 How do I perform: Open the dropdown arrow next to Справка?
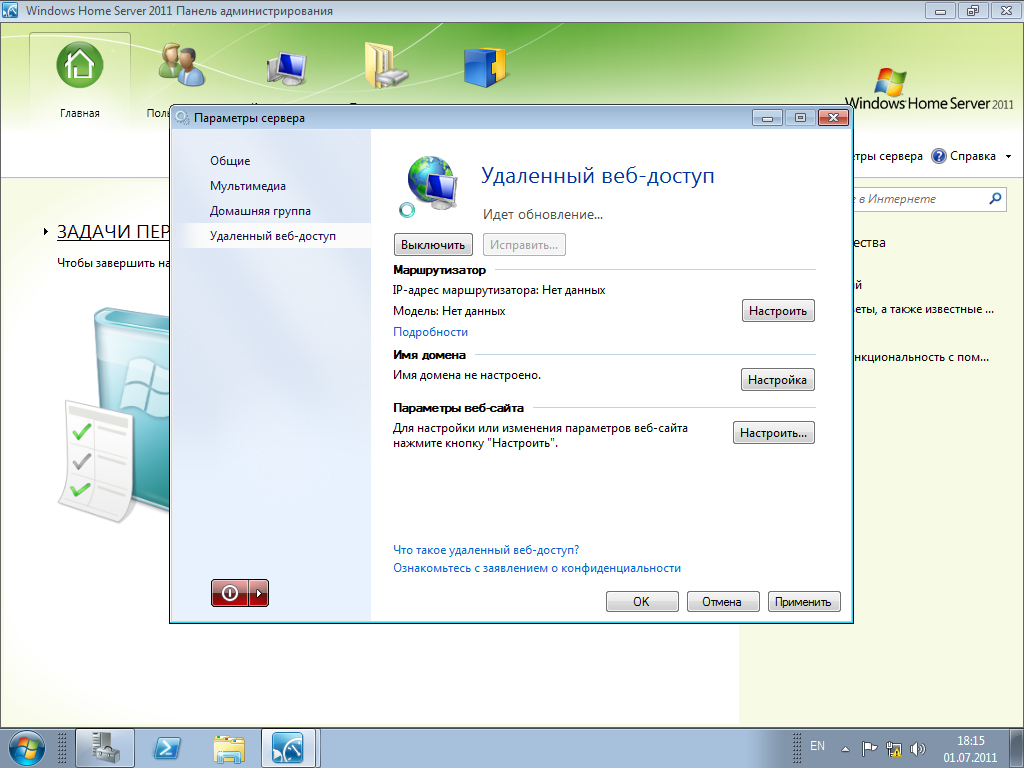[1008, 156]
